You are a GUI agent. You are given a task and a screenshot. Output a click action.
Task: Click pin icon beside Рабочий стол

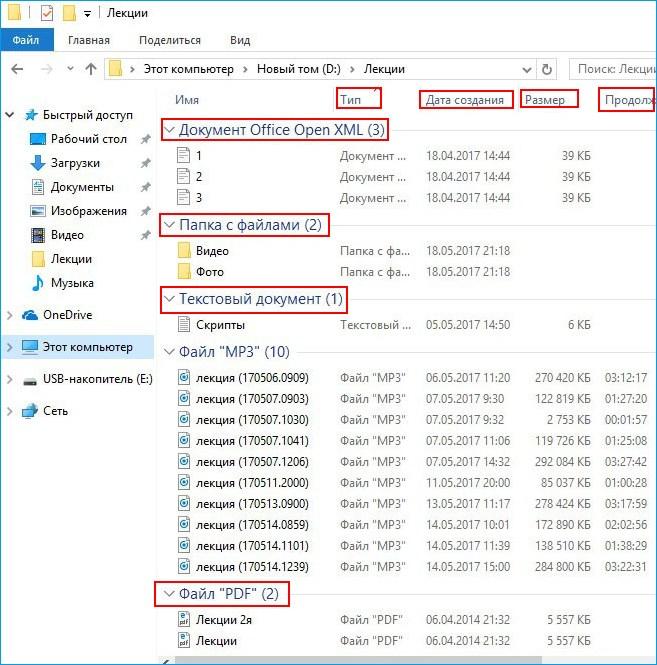coord(145,139)
